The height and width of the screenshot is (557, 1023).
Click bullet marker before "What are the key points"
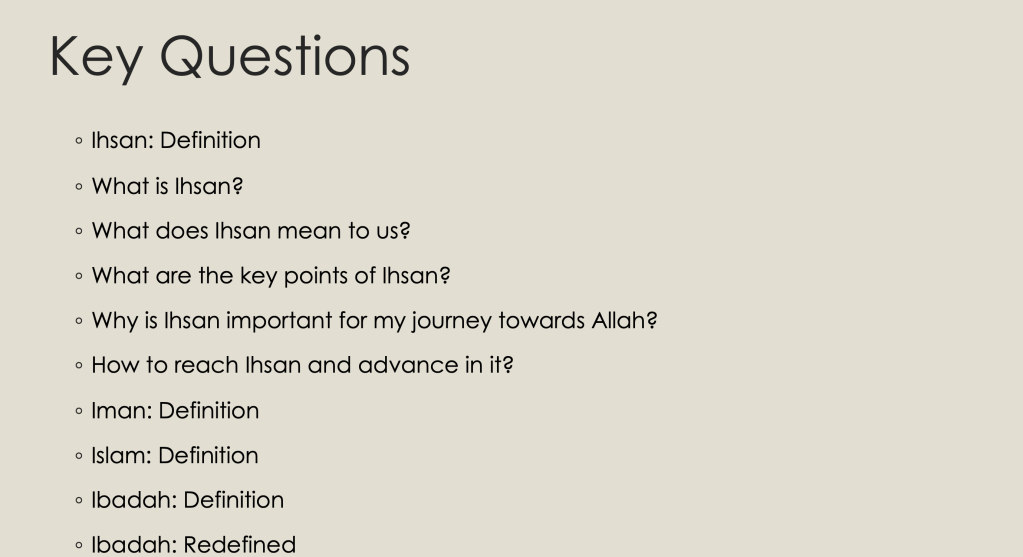click(x=79, y=277)
